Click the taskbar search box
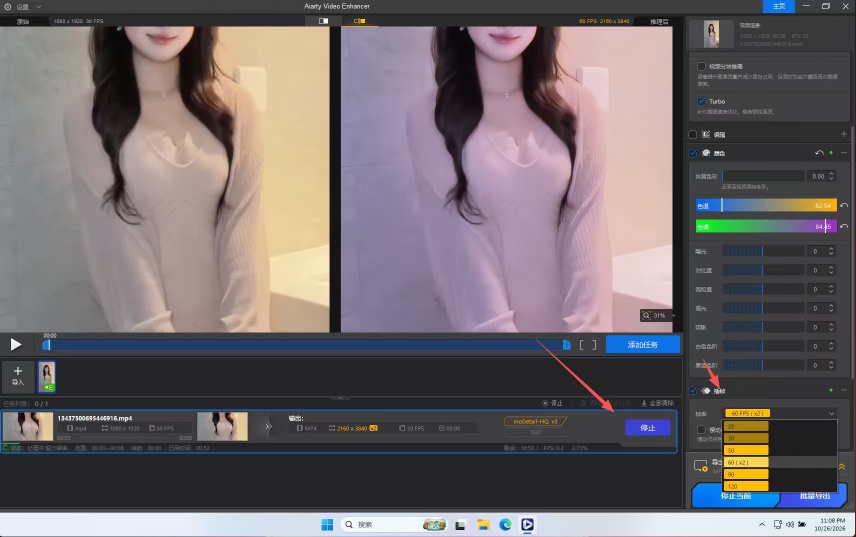 (393, 524)
